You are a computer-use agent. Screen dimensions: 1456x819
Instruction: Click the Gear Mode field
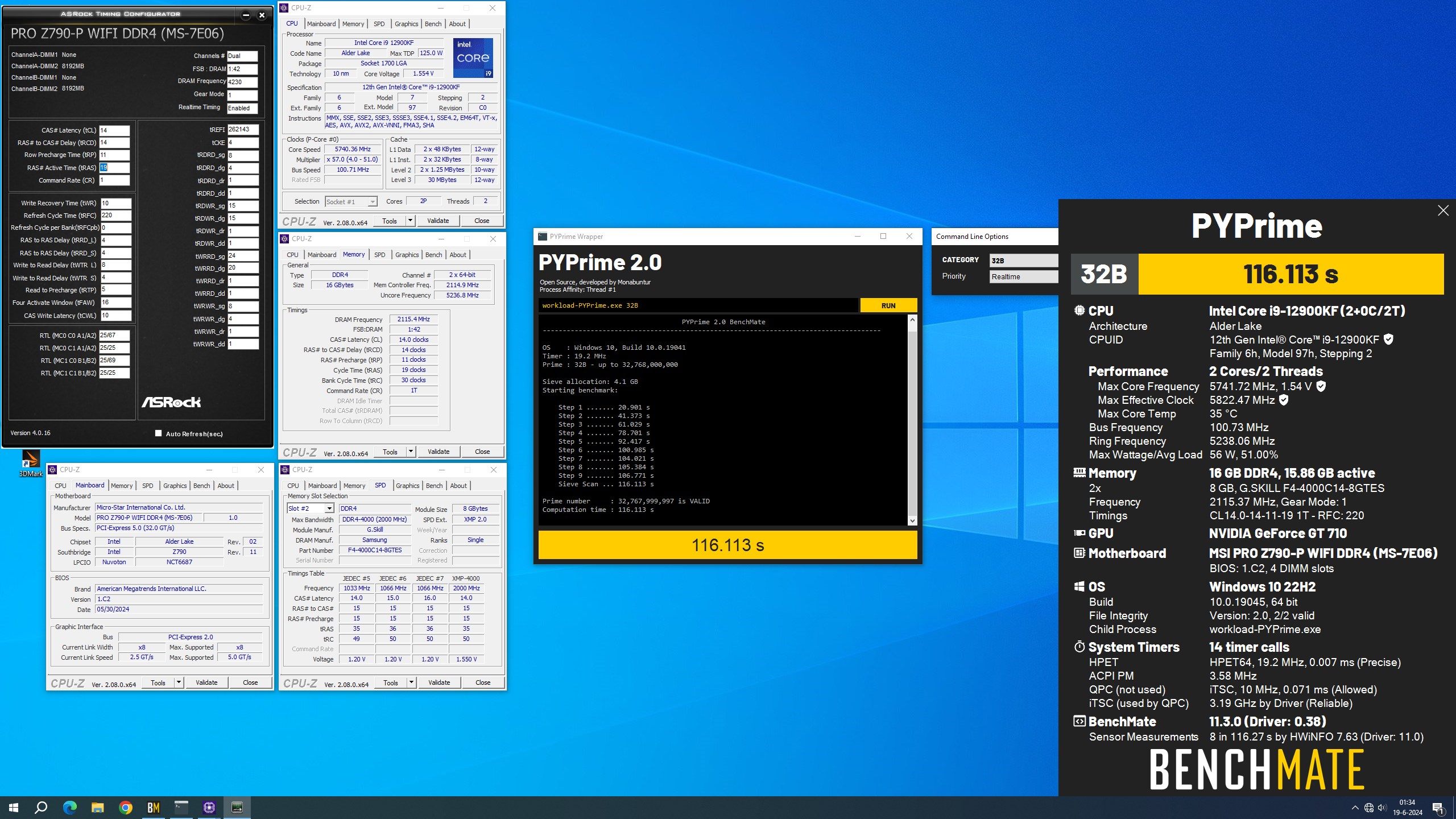[242, 95]
